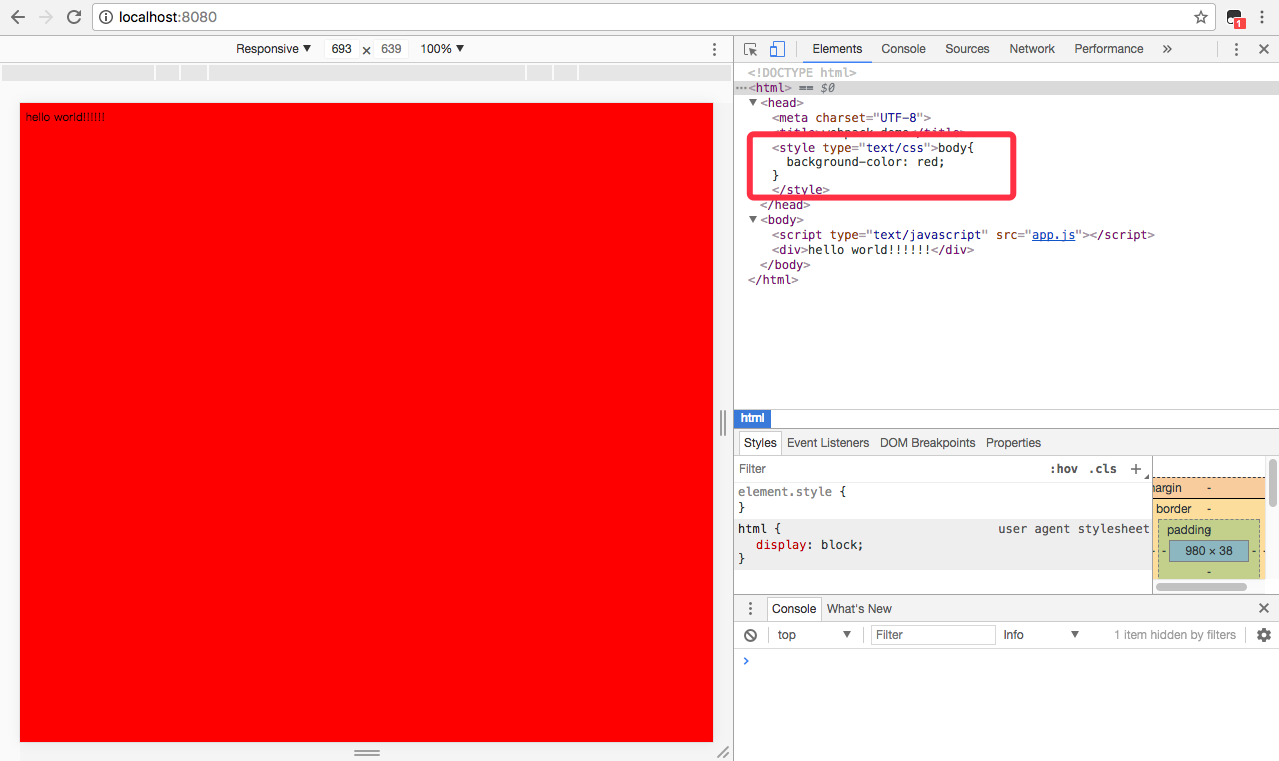Focus the console Filter field
Image resolution: width=1279 pixels, height=761 pixels.
(x=933, y=635)
